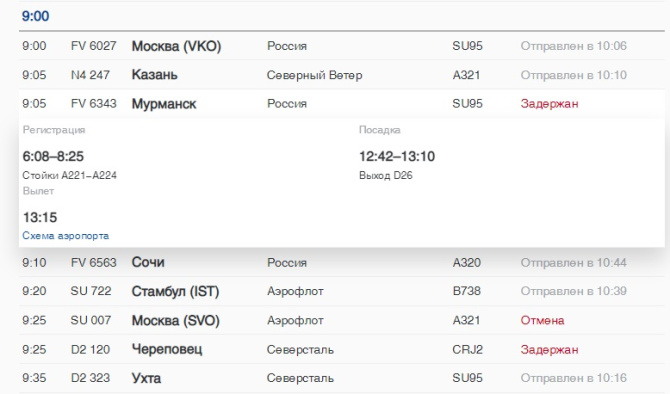
Task: Select the Ухта D2 323 flight row
Action: pyautogui.click(x=342, y=378)
